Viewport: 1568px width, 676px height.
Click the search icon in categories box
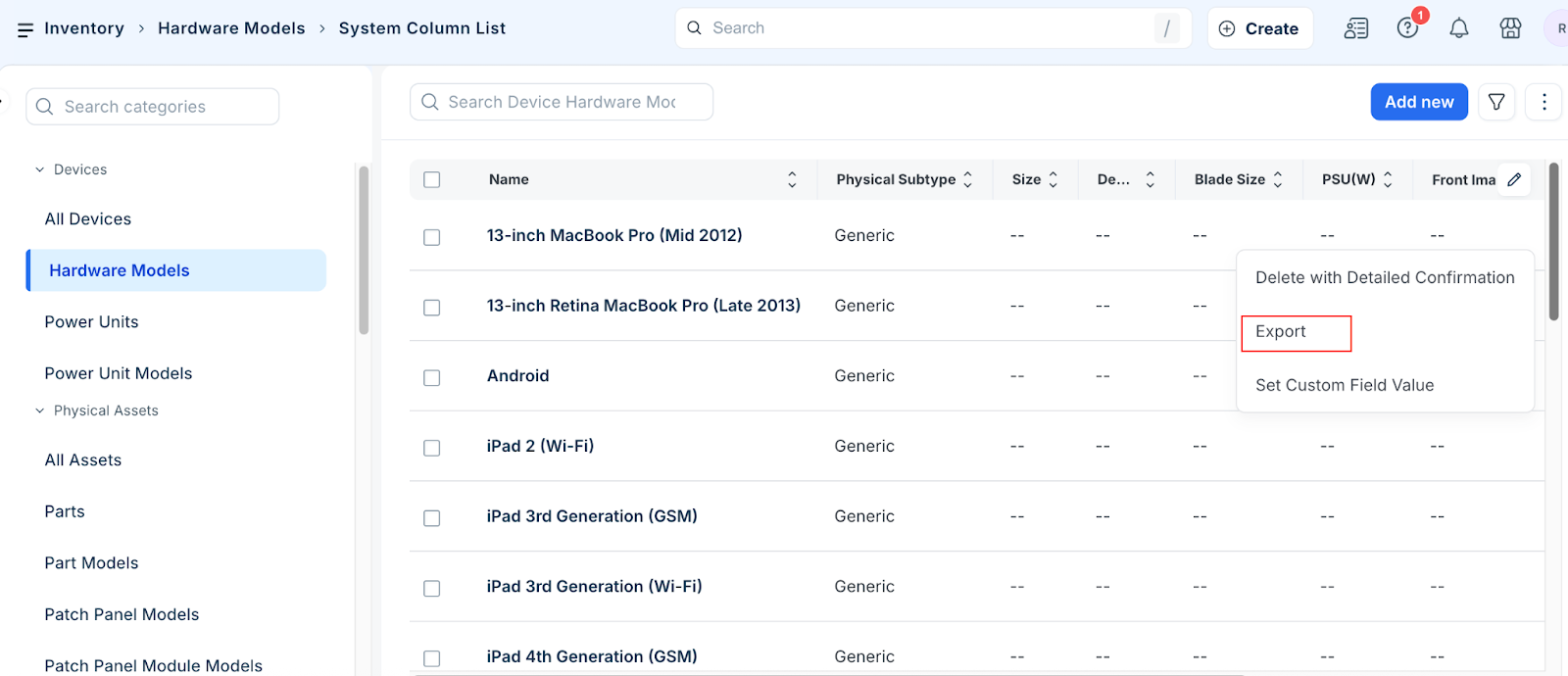click(x=44, y=107)
